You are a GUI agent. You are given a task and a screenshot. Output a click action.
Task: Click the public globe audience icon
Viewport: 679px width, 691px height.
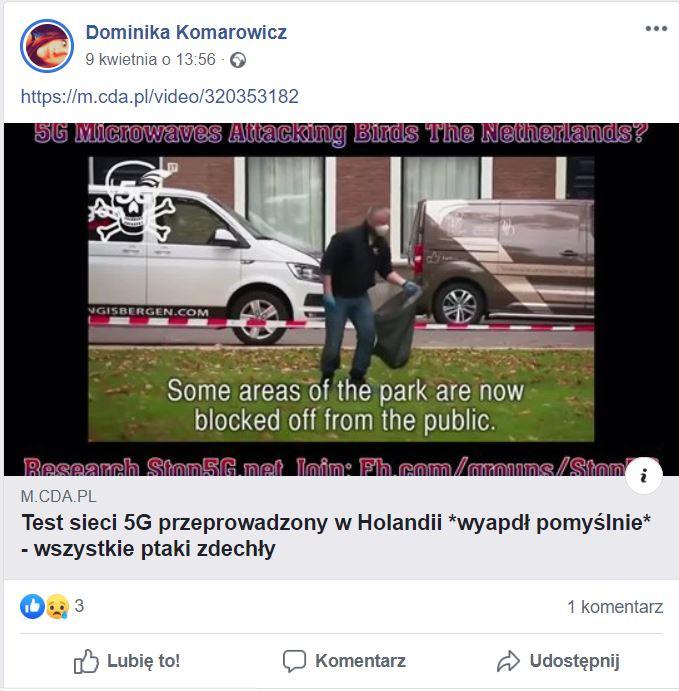[238, 60]
